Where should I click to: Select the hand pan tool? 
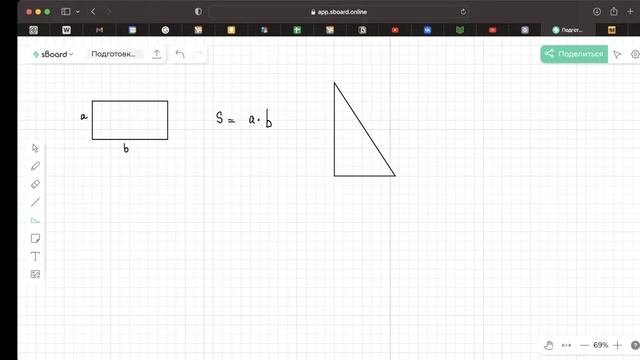point(549,345)
